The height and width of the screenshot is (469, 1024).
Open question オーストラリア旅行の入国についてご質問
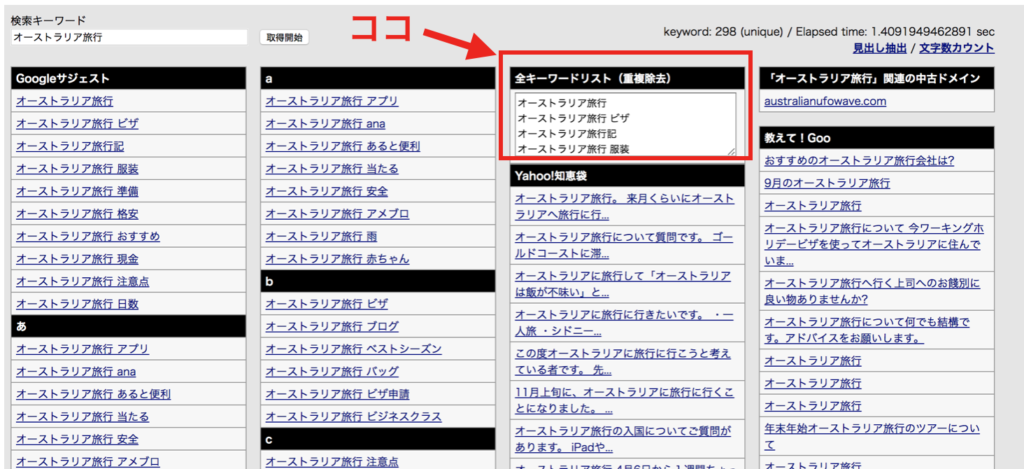[x=624, y=440]
